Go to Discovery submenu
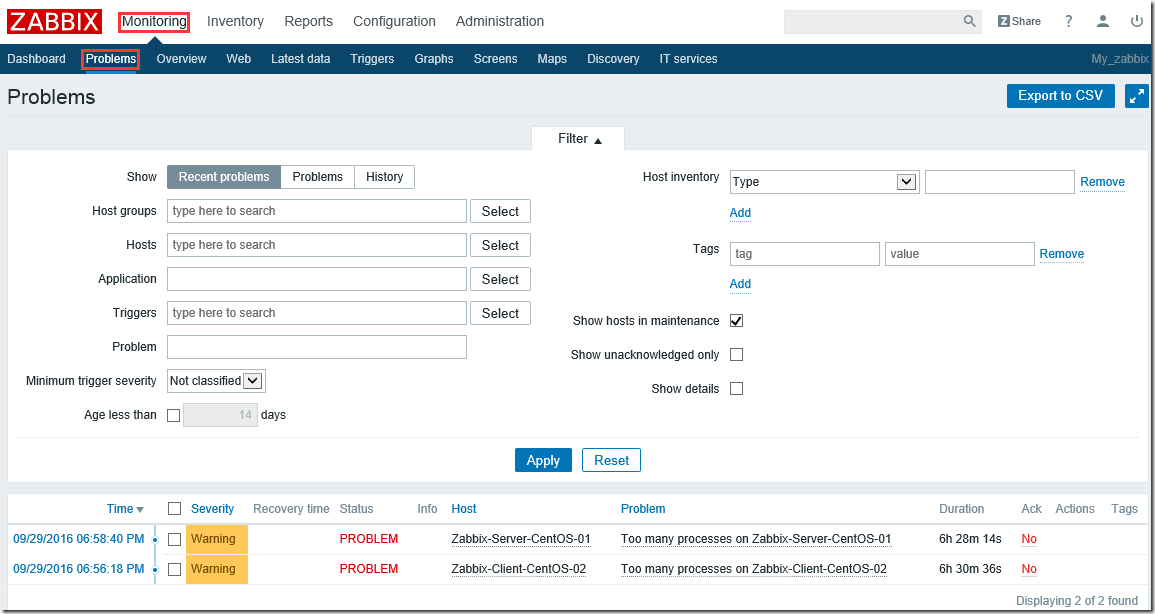This screenshot has height=614, width=1155. (x=613, y=59)
